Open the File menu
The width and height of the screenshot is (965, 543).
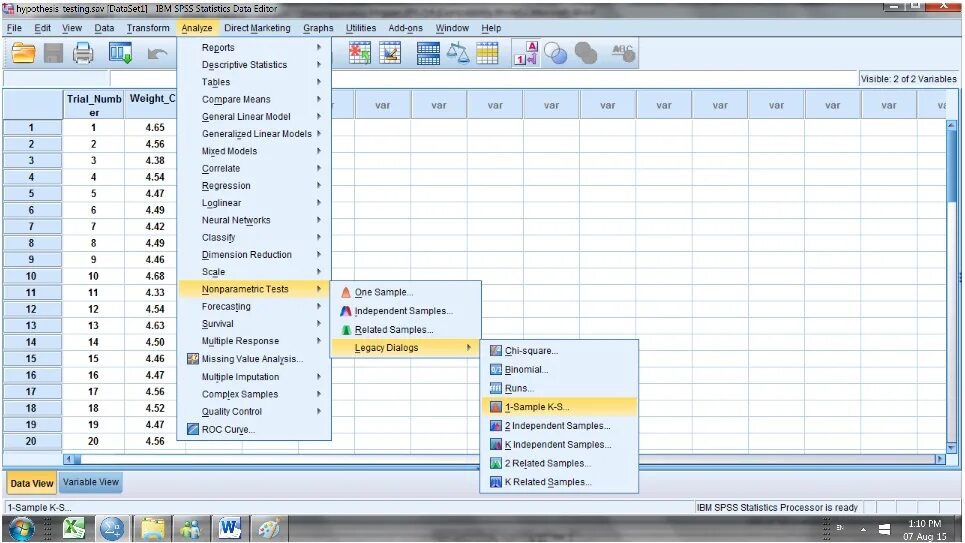[14, 28]
